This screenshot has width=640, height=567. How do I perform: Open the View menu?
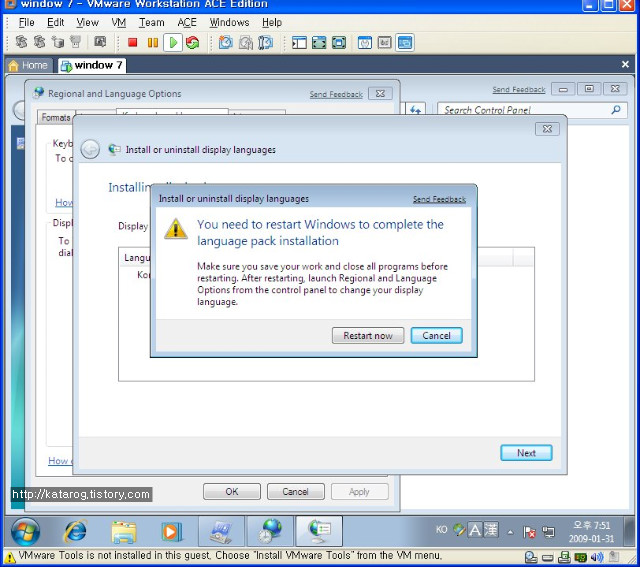[x=87, y=22]
